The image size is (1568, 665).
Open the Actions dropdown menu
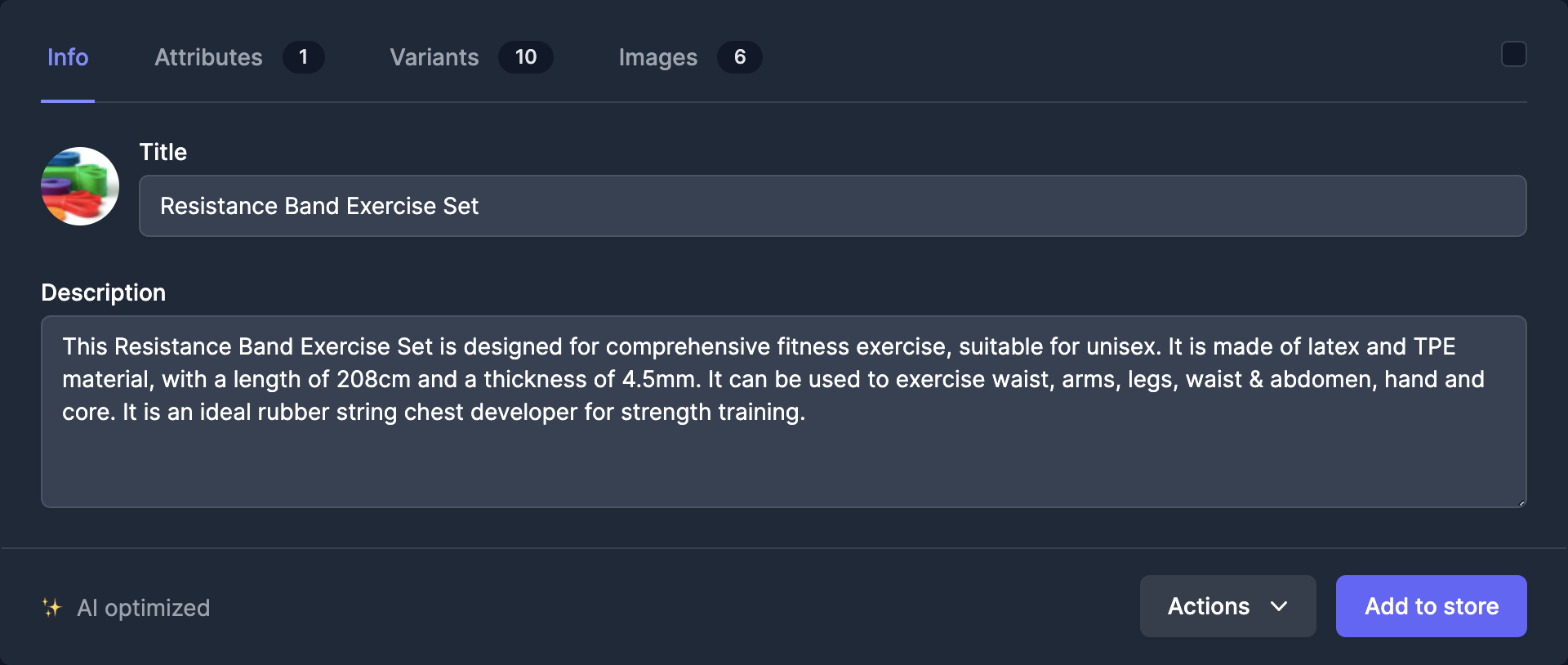tap(1227, 606)
